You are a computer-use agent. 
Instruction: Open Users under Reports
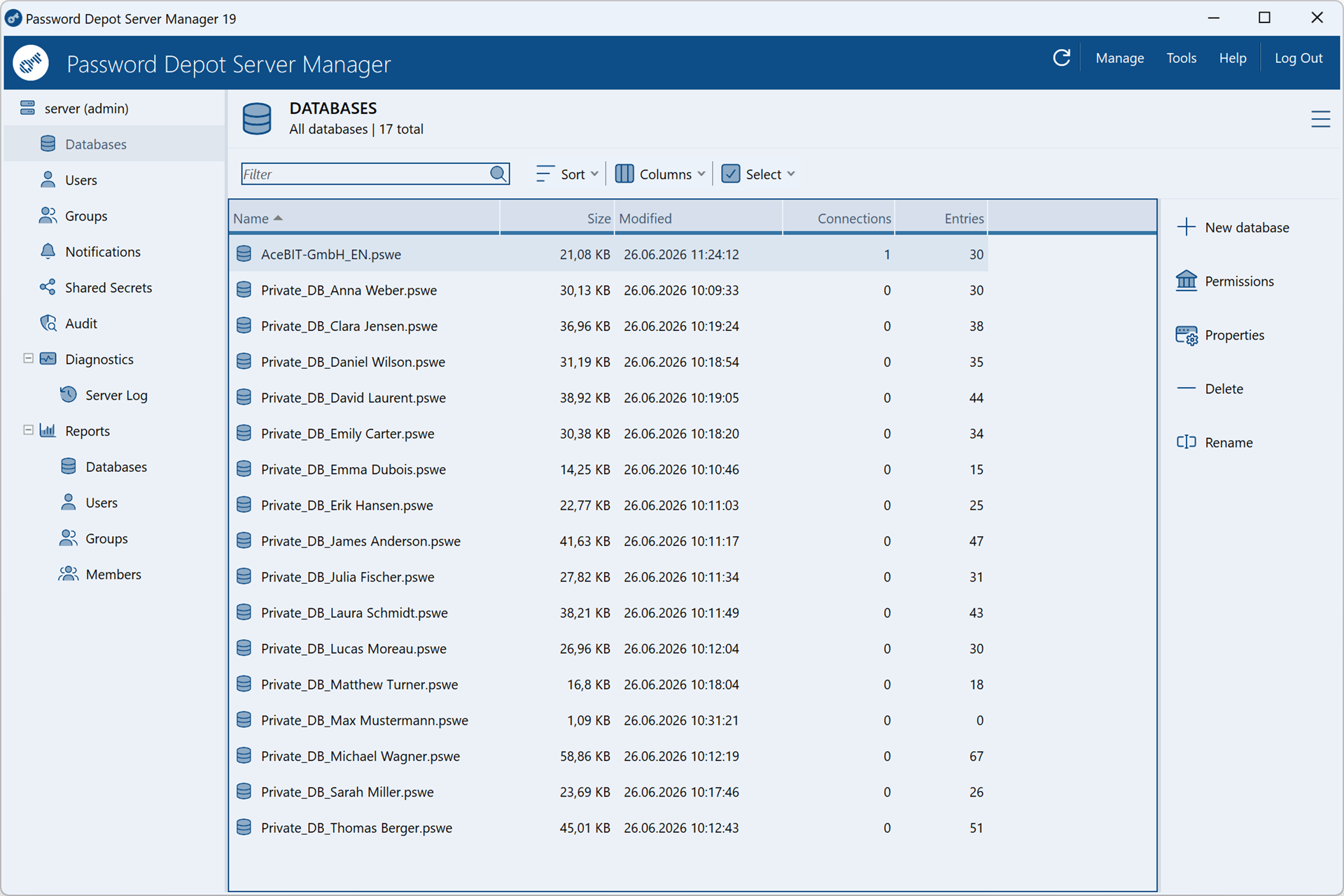[x=101, y=503]
